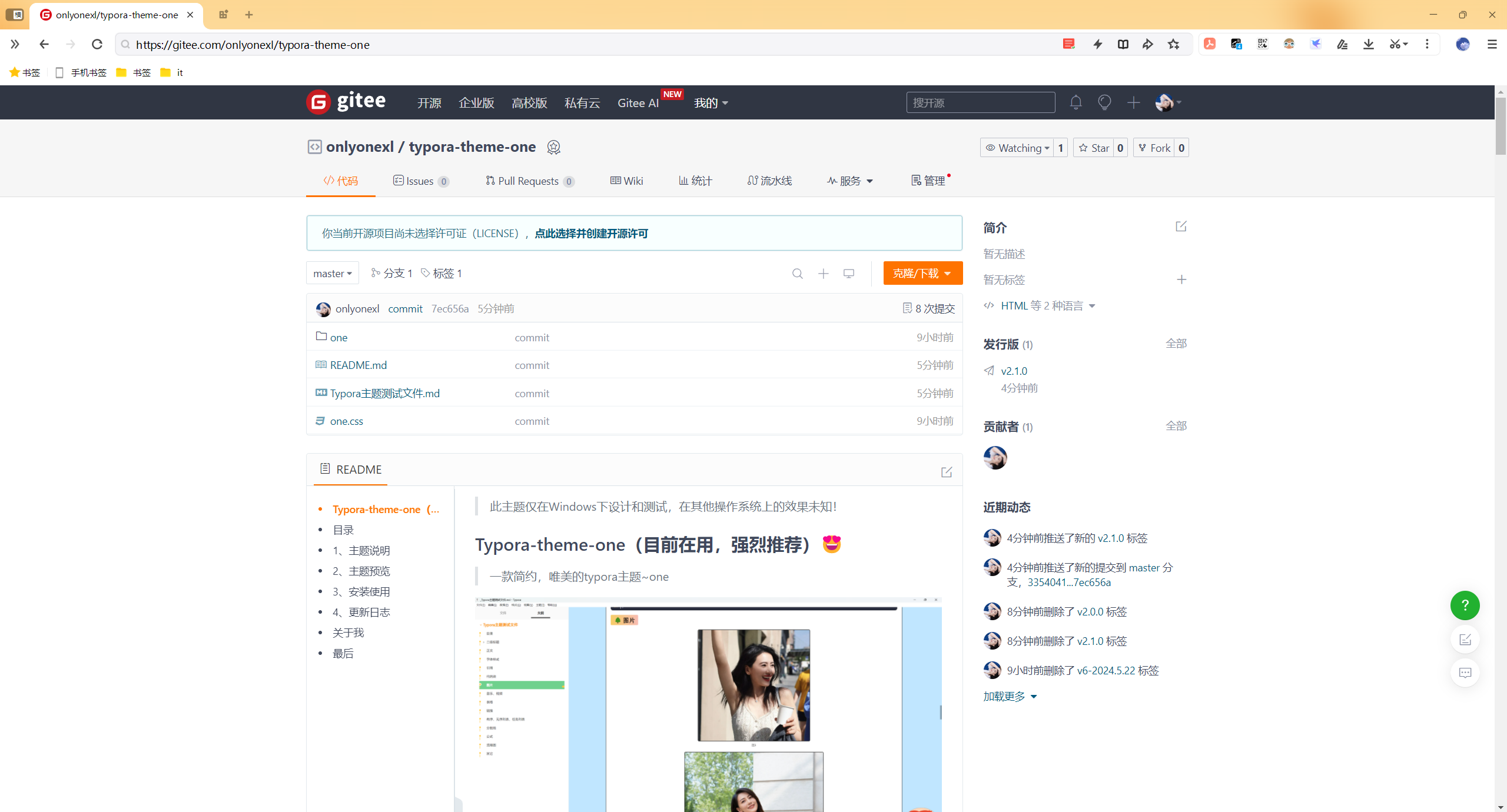The height and width of the screenshot is (812, 1507).
Task: Open the Issues tab
Action: pos(421,181)
